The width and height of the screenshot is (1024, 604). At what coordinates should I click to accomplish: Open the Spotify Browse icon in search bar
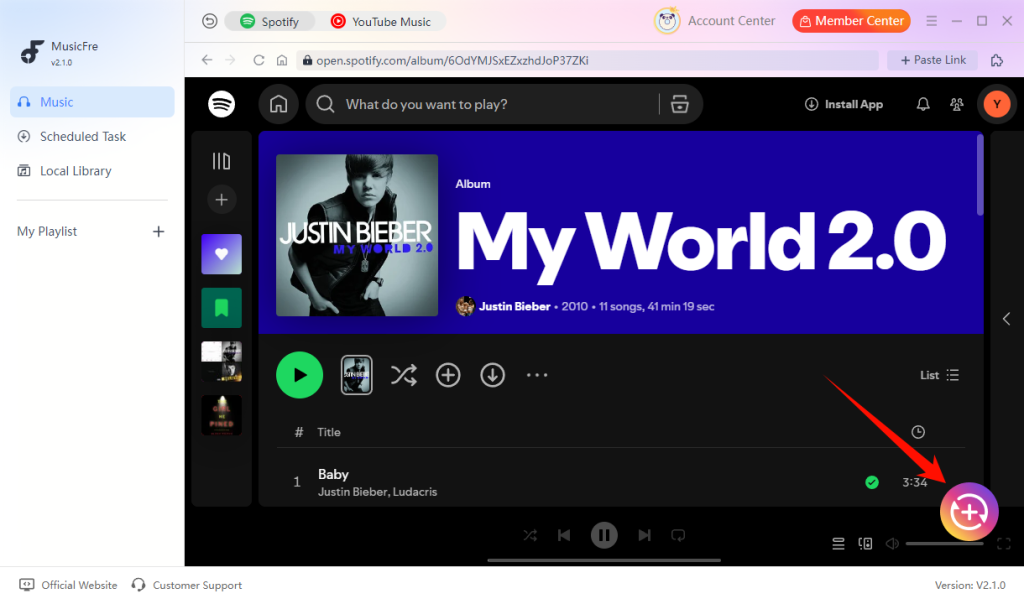[x=680, y=104]
